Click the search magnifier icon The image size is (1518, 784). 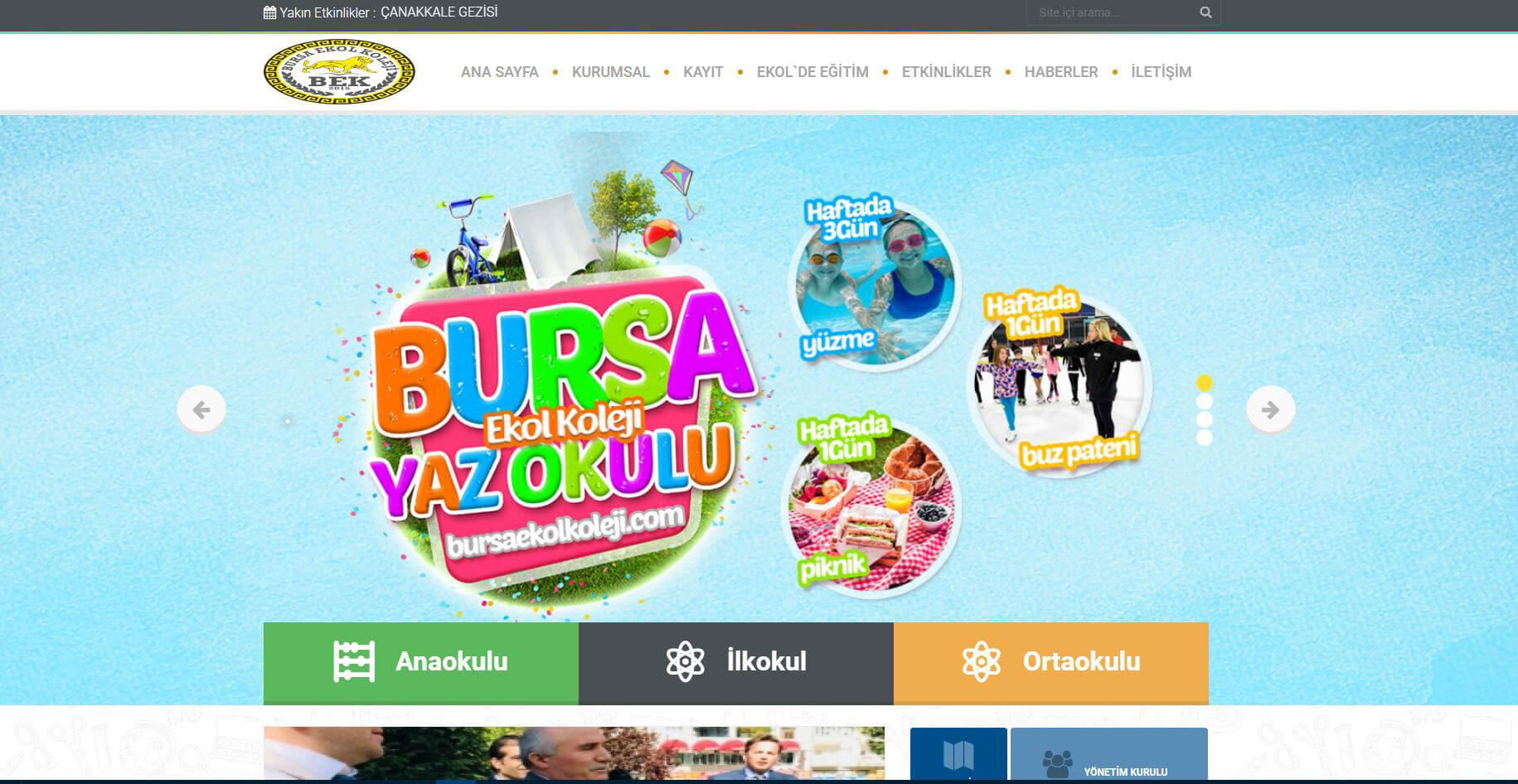coord(1205,12)
